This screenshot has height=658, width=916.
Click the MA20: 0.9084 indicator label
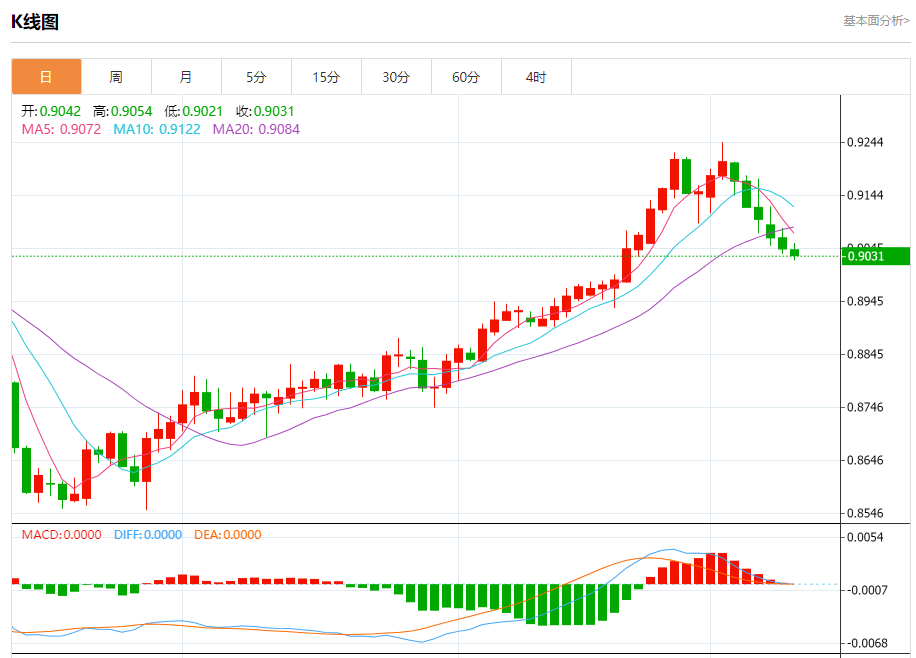[x=256, y=129]
